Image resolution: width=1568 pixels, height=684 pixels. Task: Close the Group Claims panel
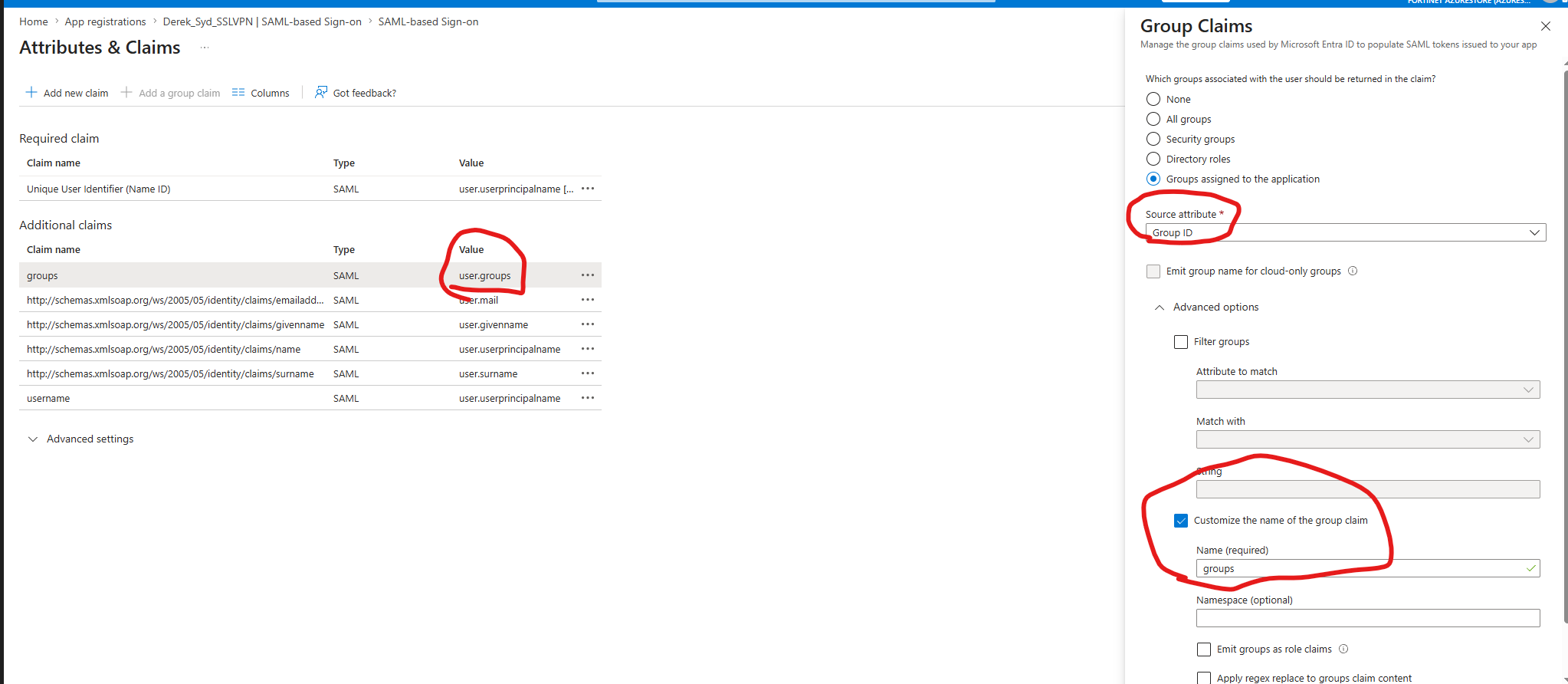1546,26
